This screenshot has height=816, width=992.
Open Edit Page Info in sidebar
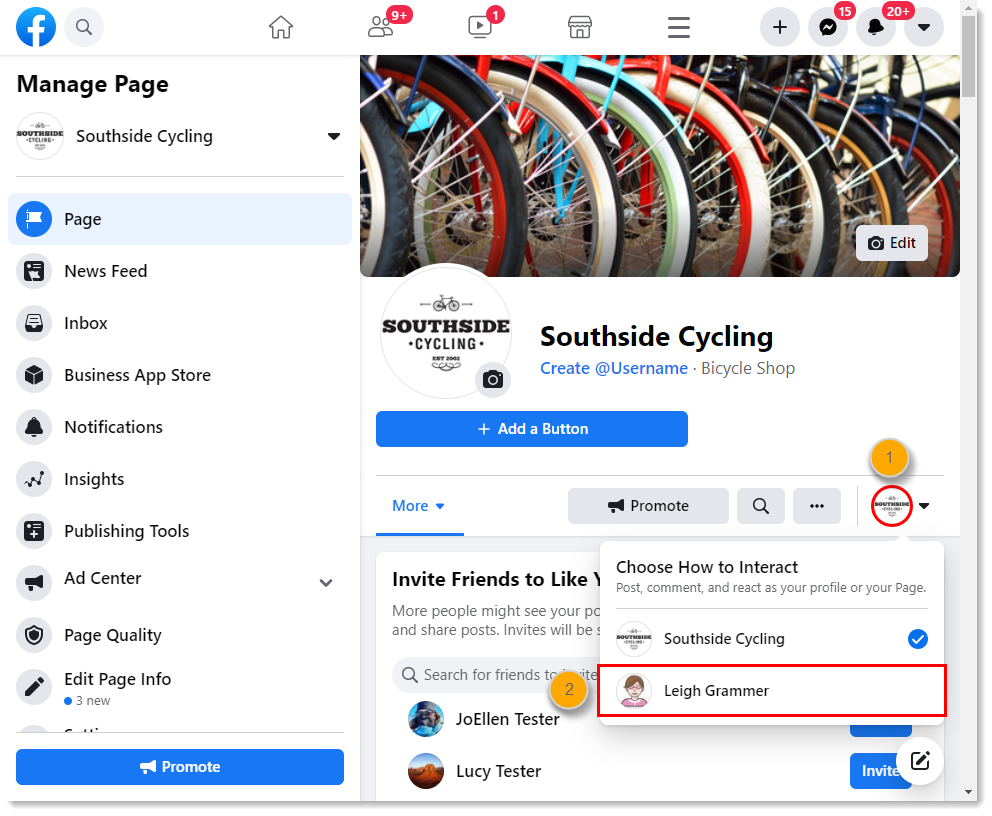coord(180,687)
